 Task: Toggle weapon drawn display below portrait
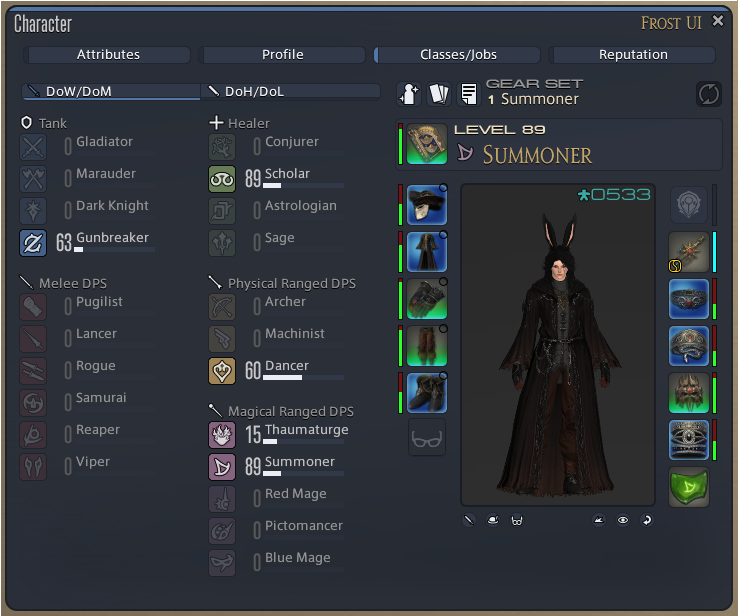point(469,520)
